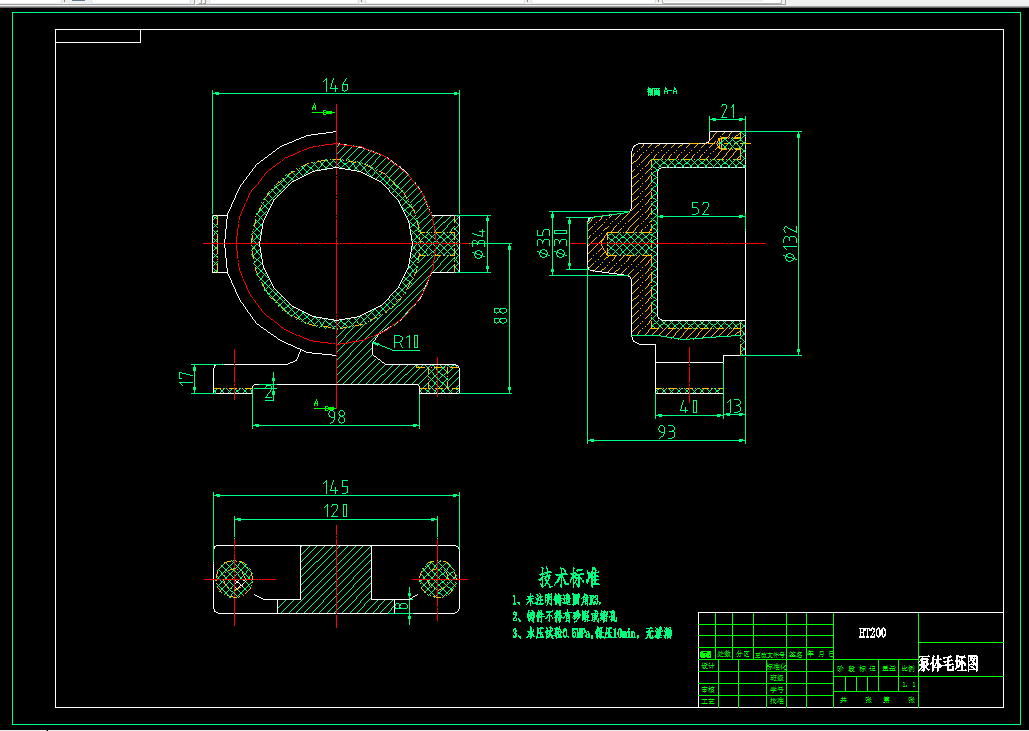Click the 40 dimension in section view

tap(688, 407)
